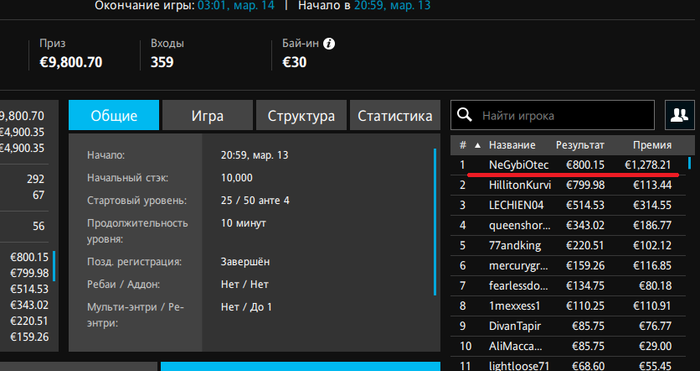The image size is (700, 371).
Task: Open the Игра tab
Action: point(208,115)
